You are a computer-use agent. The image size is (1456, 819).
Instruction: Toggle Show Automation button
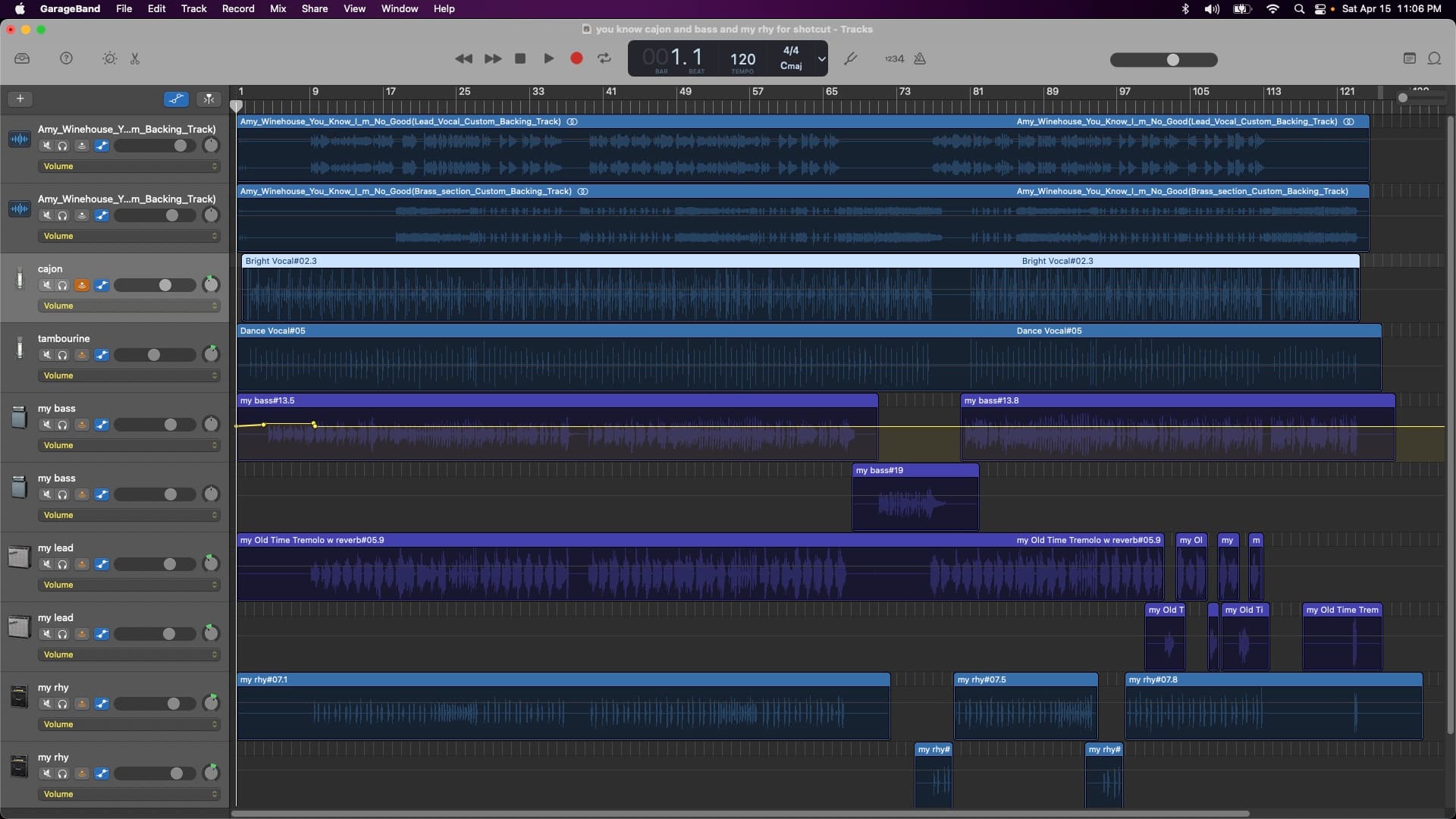176,99
